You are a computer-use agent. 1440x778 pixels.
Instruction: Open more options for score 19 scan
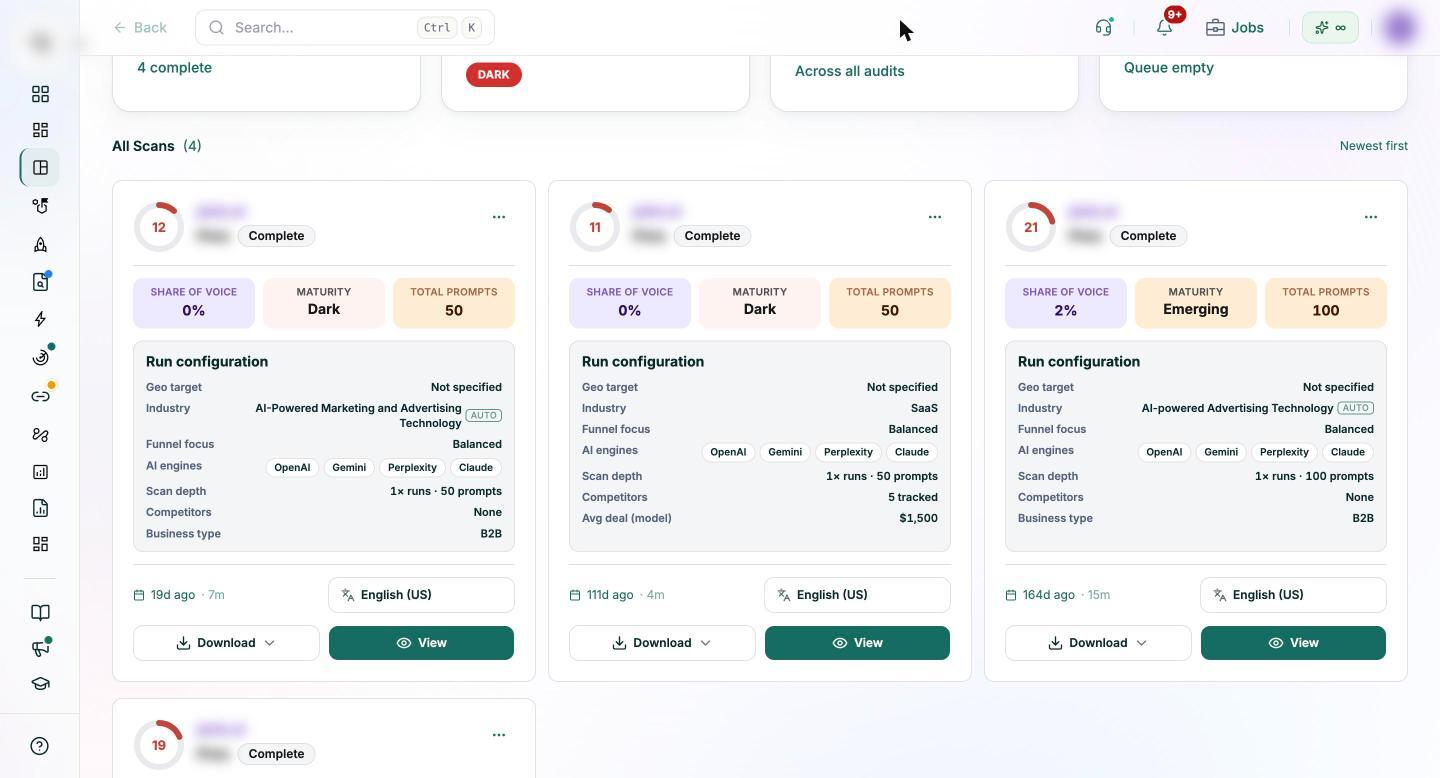click(499, 735)
